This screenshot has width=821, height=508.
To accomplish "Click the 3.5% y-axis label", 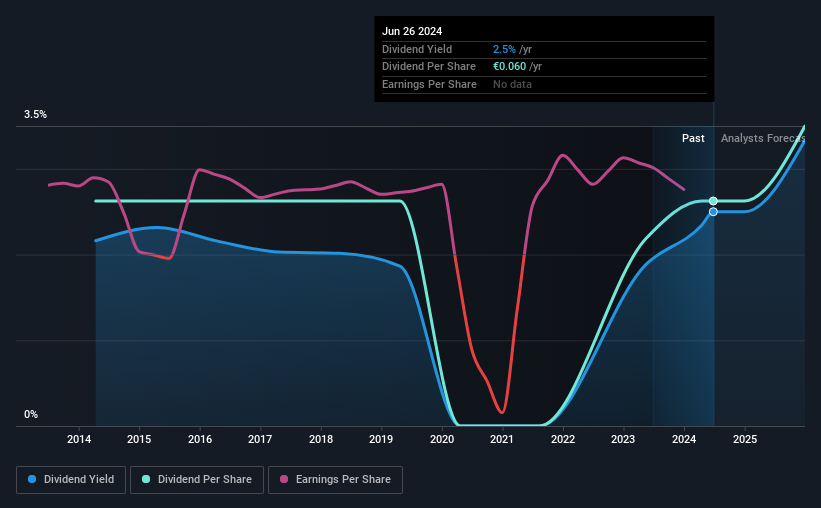I will coord(36,114).
